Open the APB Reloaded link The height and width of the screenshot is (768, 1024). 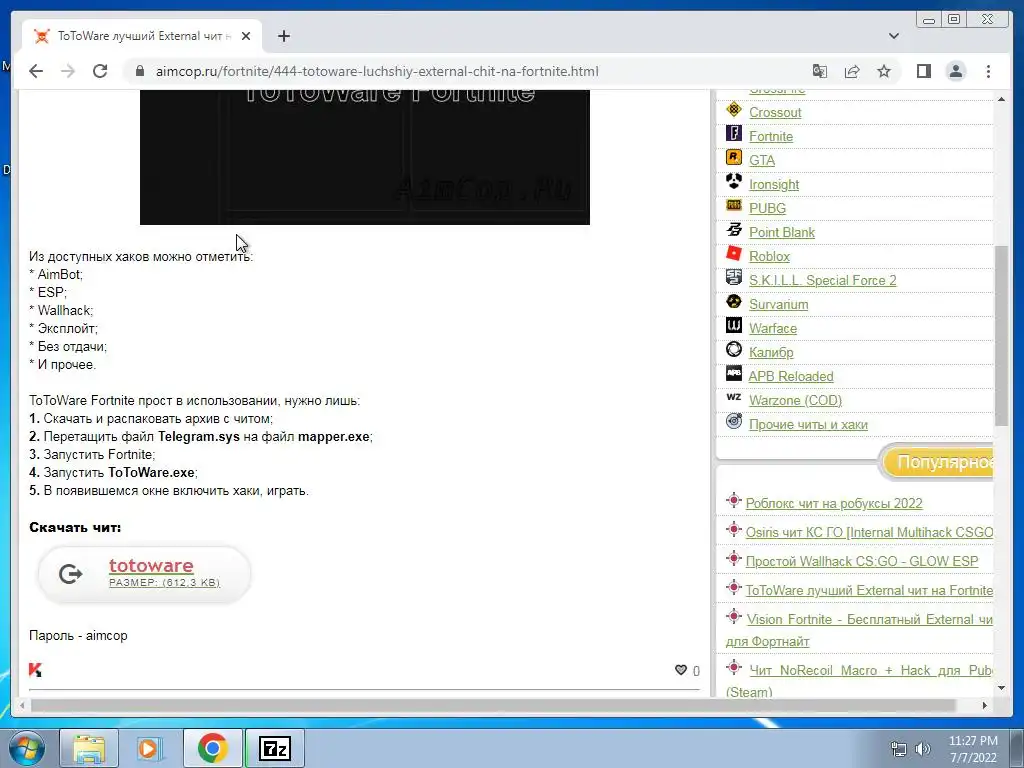click(x=791, y=376)
